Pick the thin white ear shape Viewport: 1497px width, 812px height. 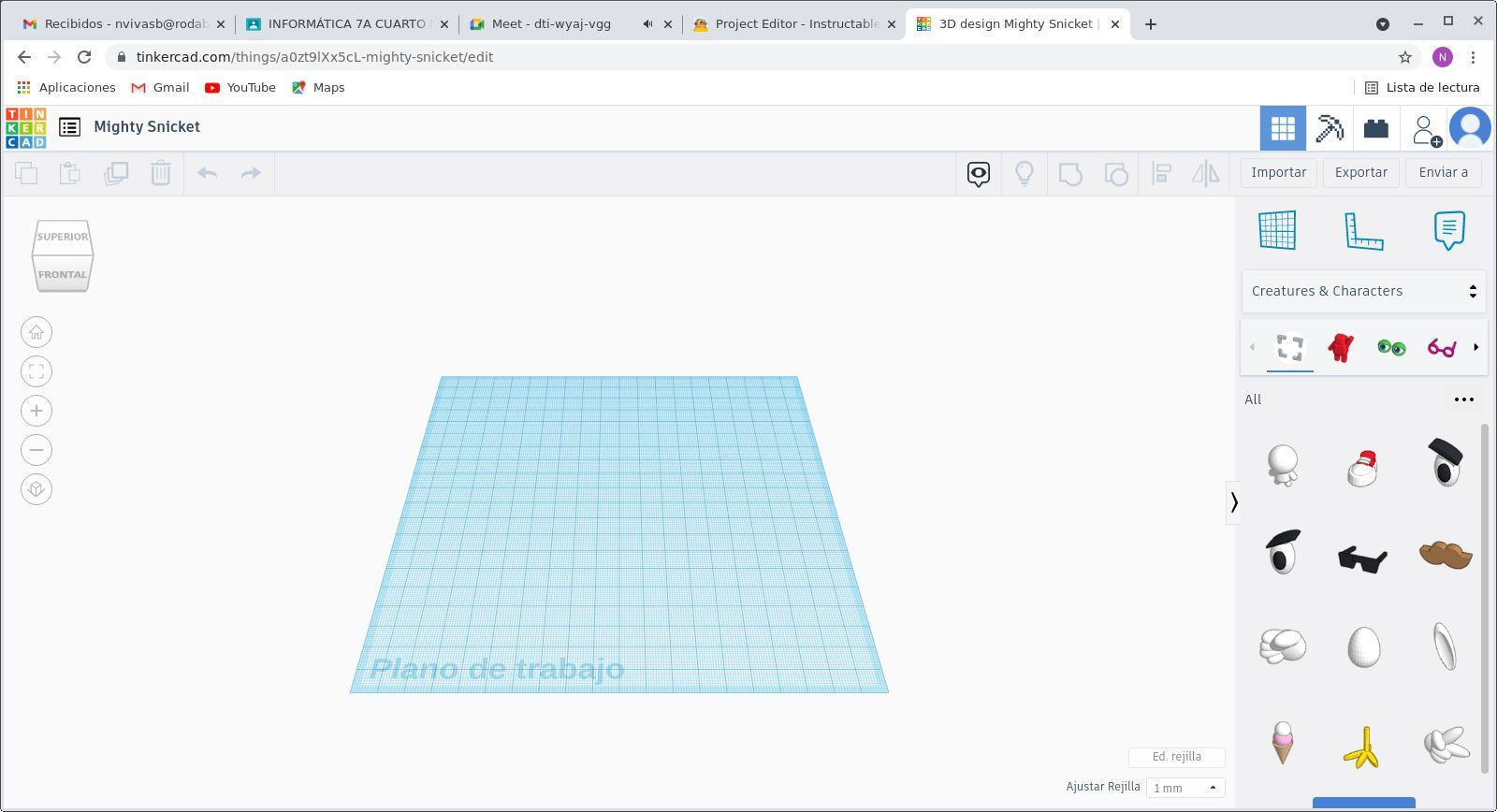tap(1446, 646)
